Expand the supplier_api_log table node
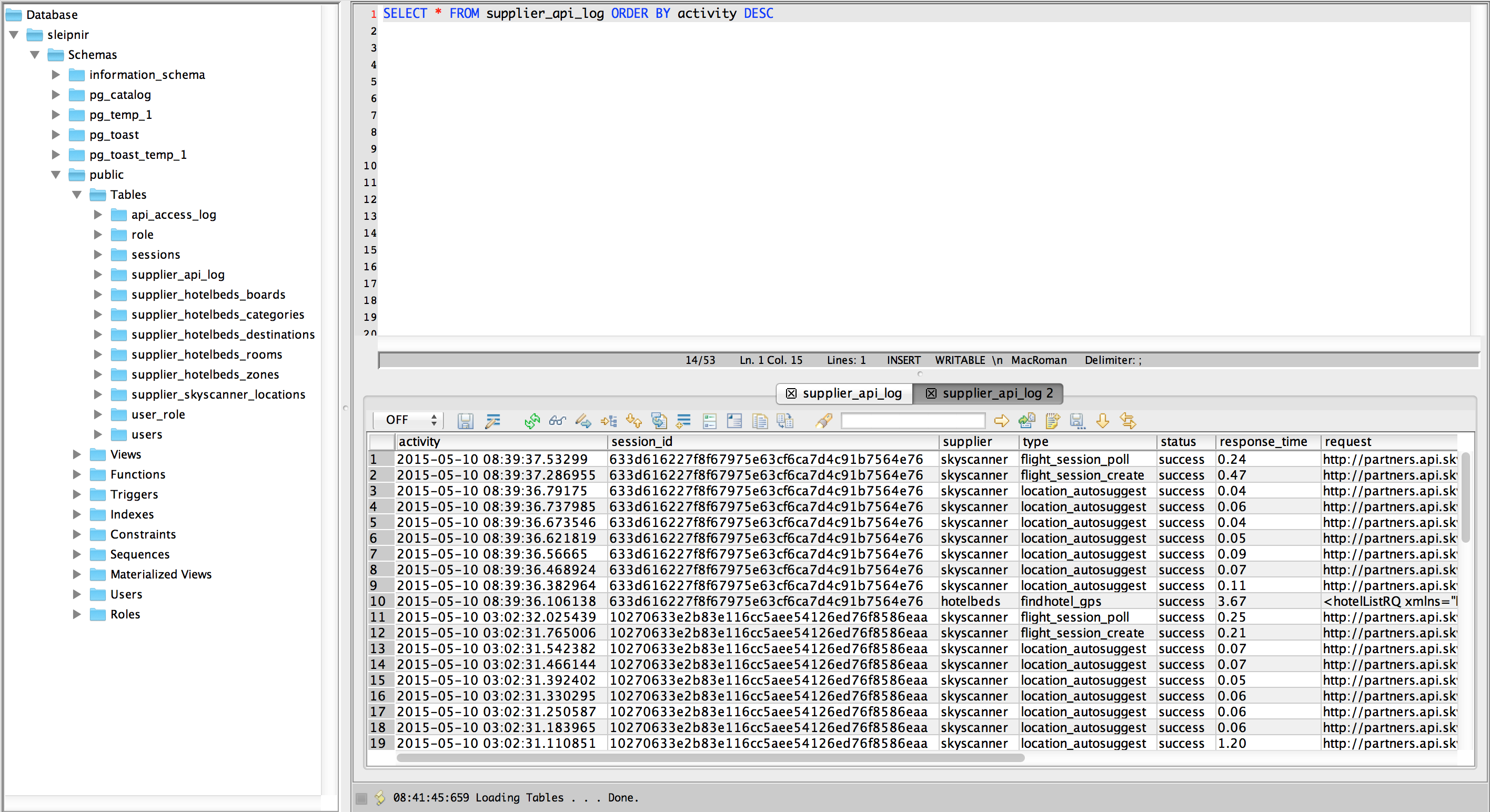The width and height of the screenshot is (1490, 812). 98,275
